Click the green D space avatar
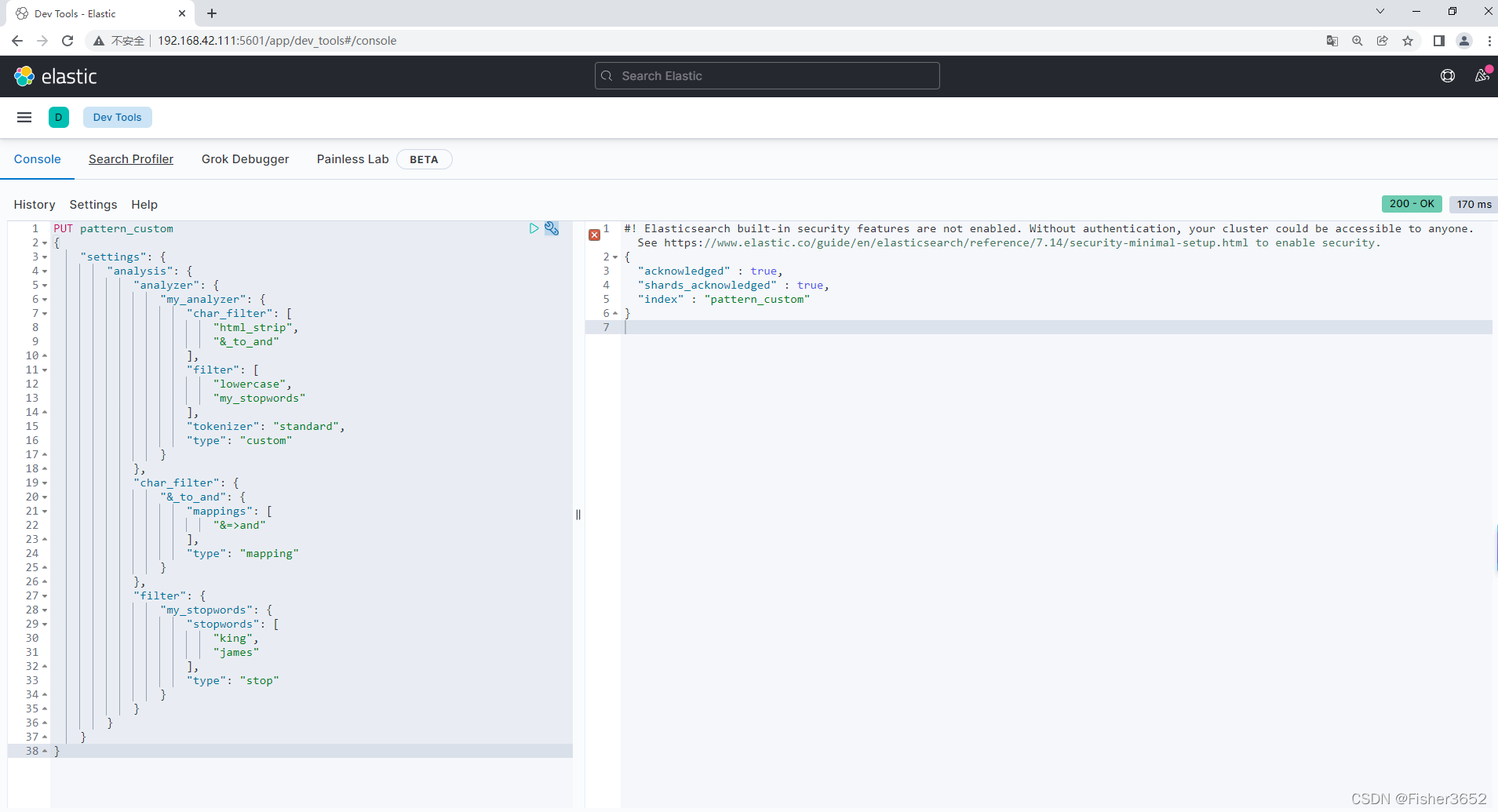 59,118
